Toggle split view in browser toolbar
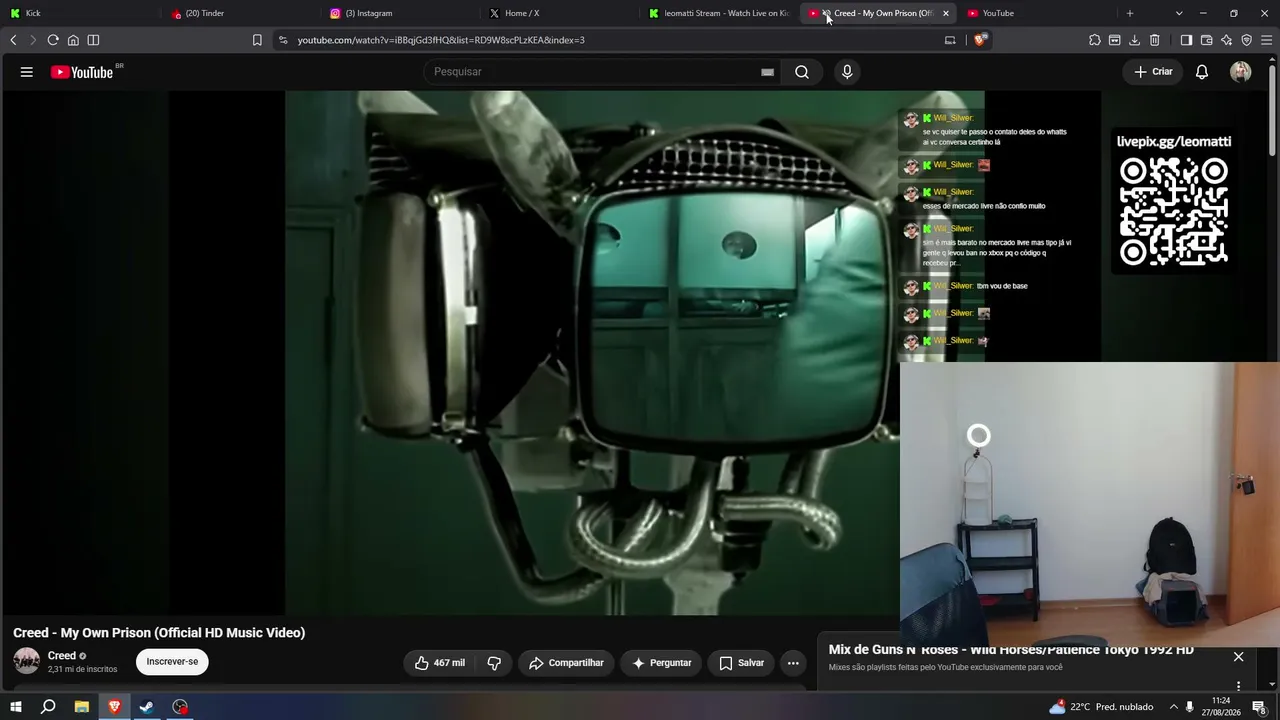Image resolution: width=1280 pixels, height=720 pixels. click(93, 40)
